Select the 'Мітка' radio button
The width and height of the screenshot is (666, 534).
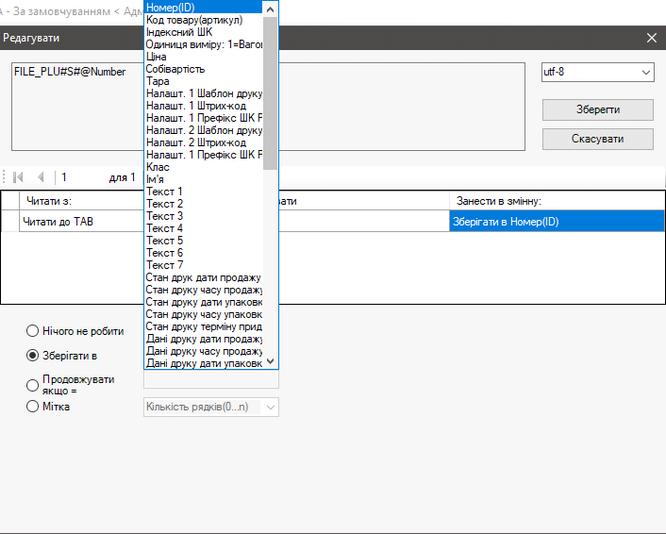click(x=33, y=407)
